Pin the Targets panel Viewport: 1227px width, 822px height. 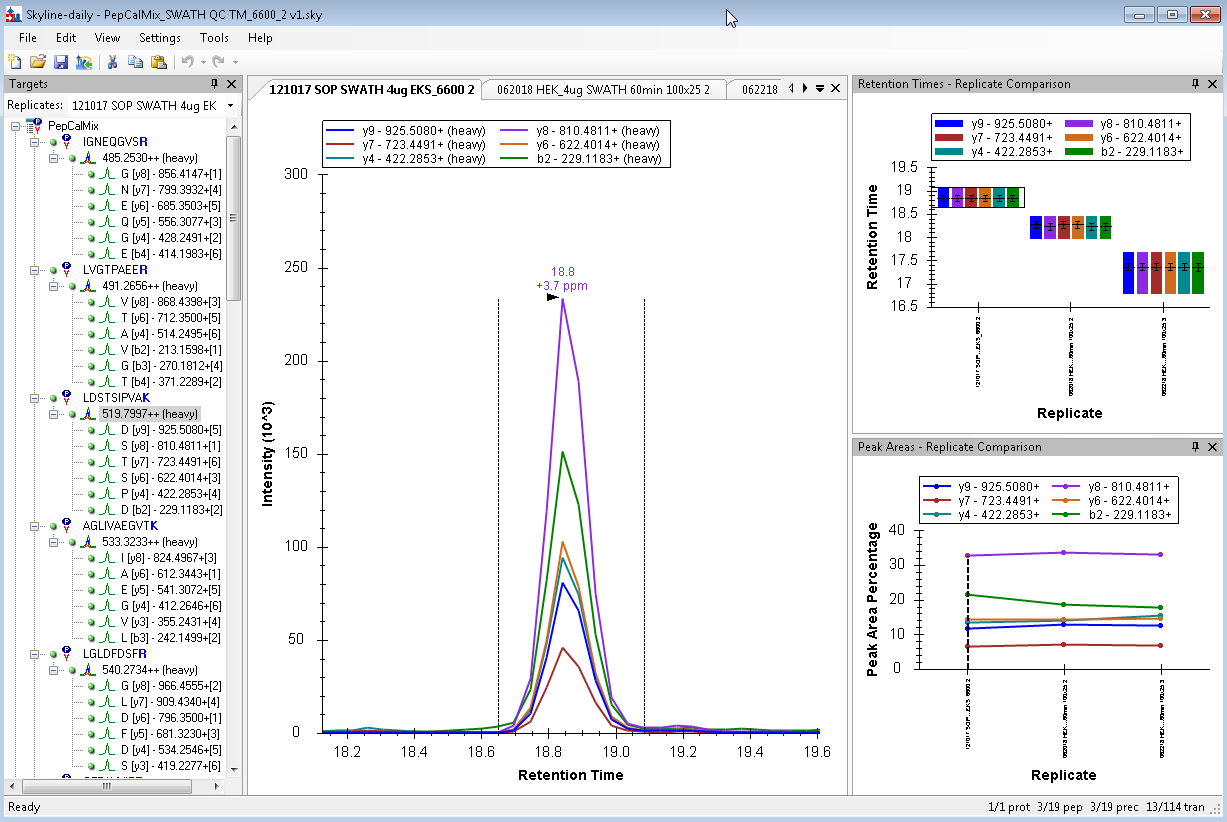tap(214, 85)
